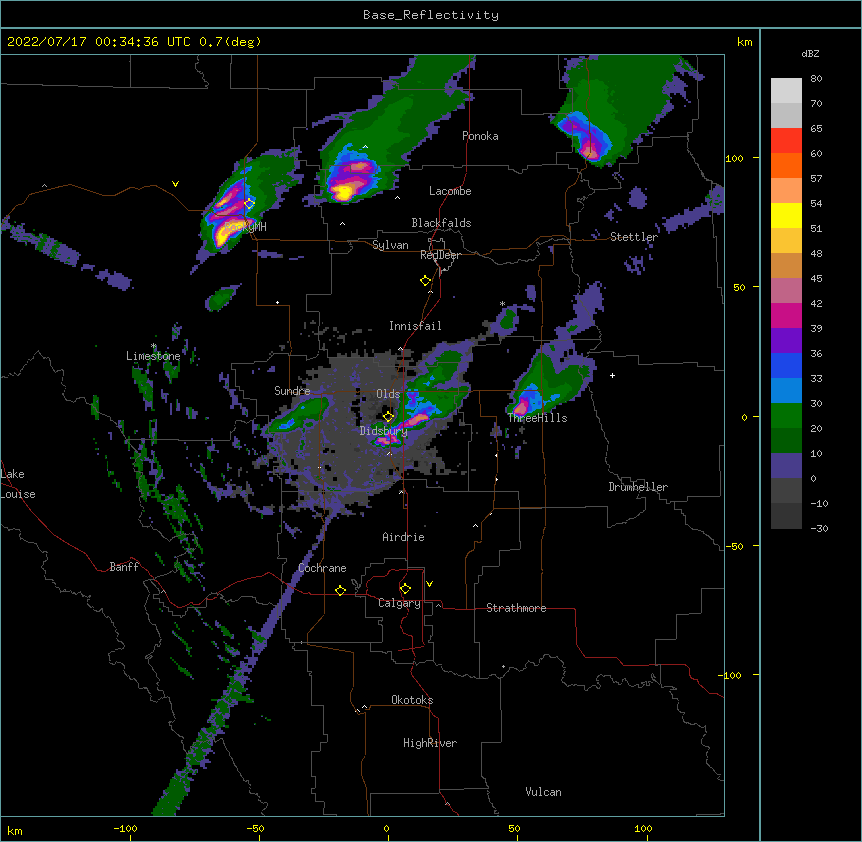Screen dimensions: 862x842
Task: Click the 57 value in dBZ legend
Action: pyautogui.click(x=816, y=179)
